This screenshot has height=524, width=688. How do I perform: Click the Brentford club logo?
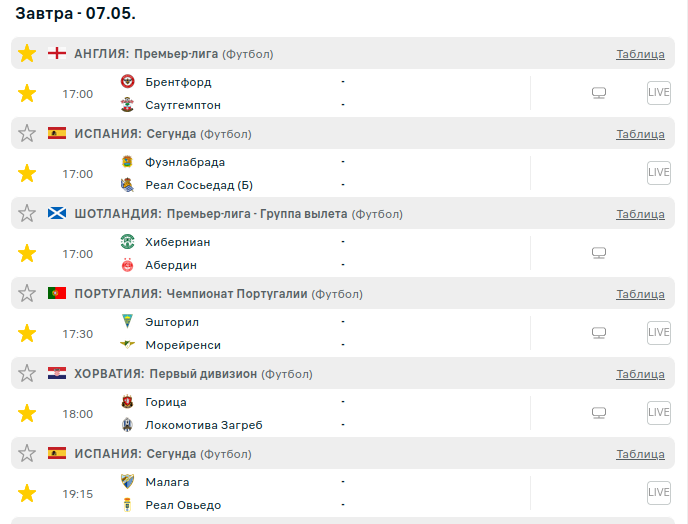[x=128, y=82]
